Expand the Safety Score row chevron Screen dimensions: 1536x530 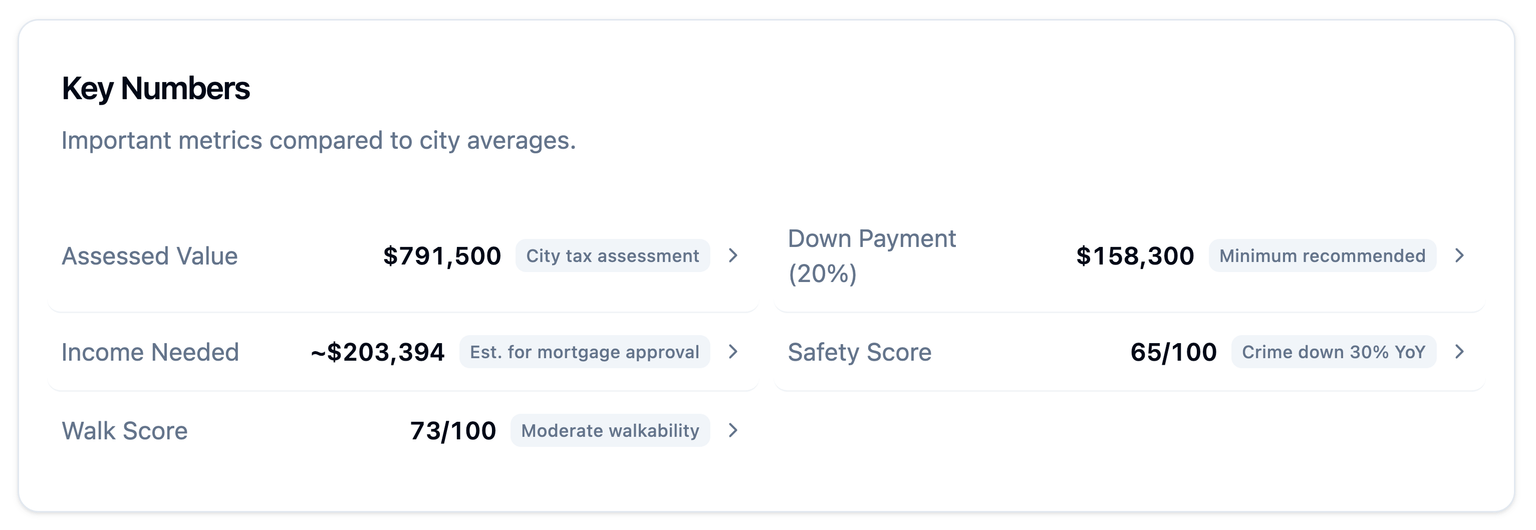1459,352
